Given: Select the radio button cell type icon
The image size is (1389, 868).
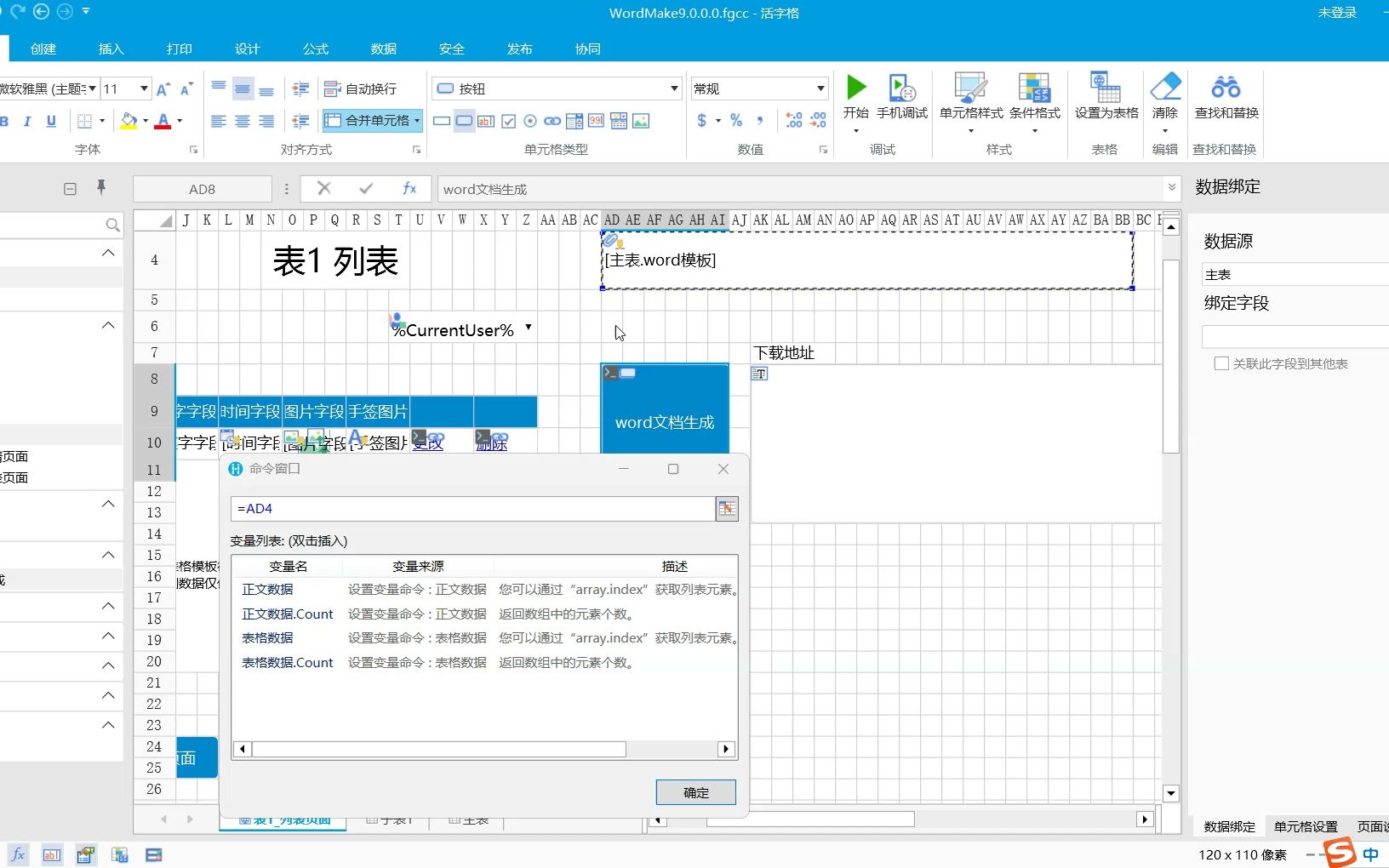Looking at the screenshot, I should click(x=530, y=121).
